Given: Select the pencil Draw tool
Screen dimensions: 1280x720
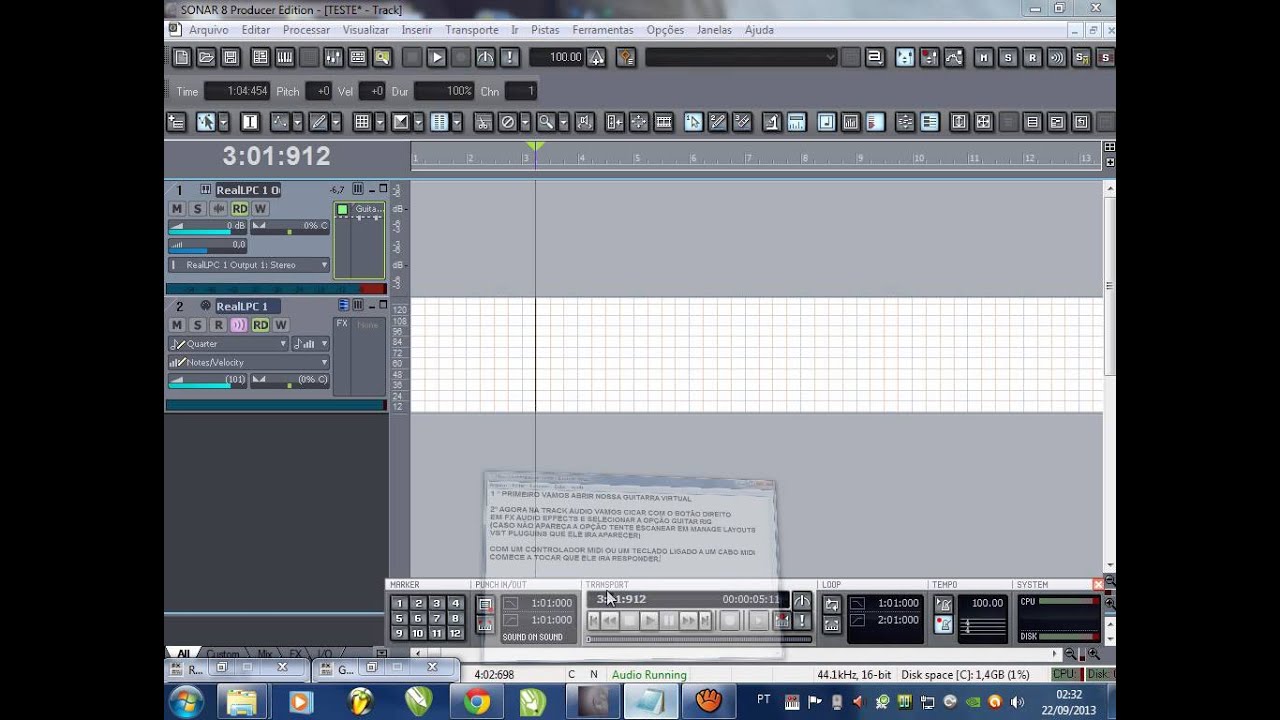Looking at the screenshot, I should coord(319,122).
